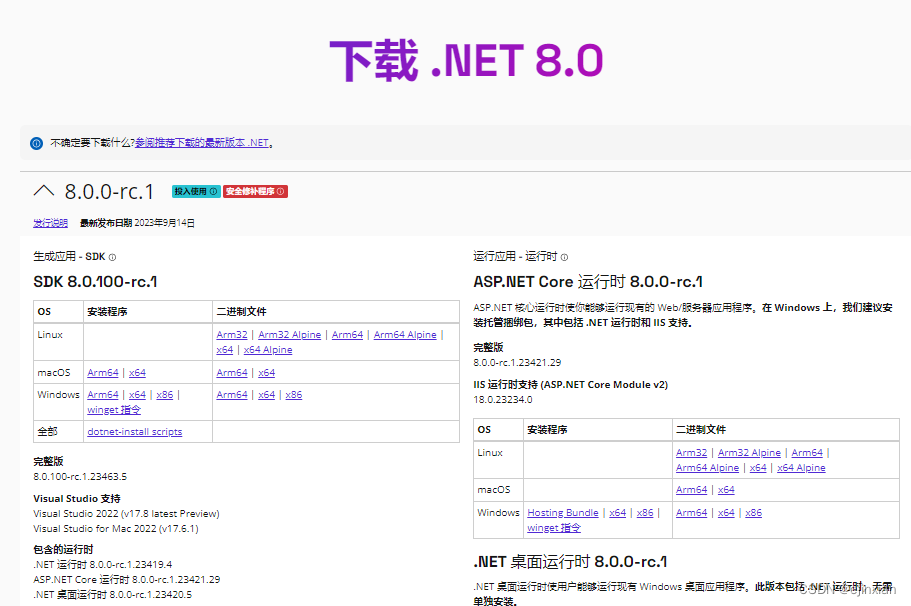
Task: Download SDK Windows x64 binary
Action: 267,395
